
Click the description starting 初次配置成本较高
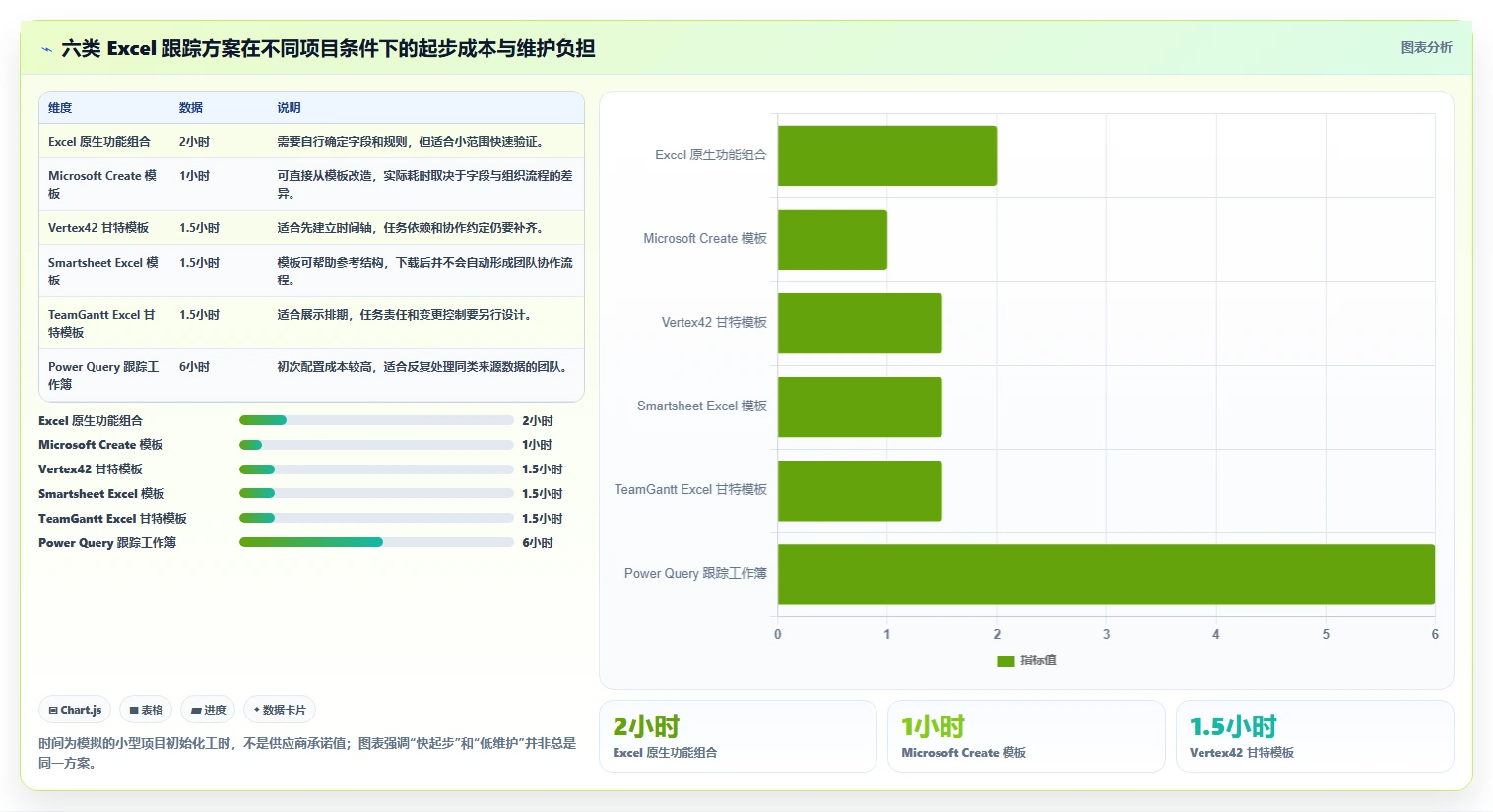tap(423, 367)
